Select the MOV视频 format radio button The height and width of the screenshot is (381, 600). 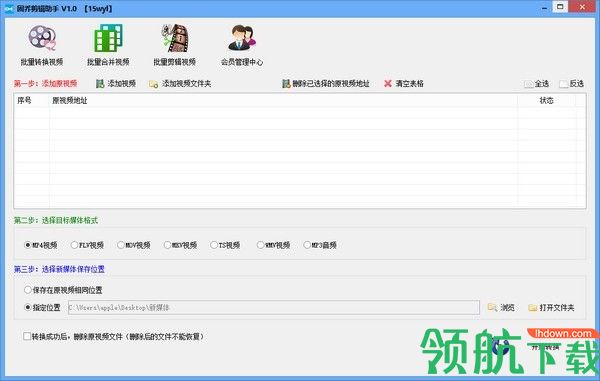121,245
